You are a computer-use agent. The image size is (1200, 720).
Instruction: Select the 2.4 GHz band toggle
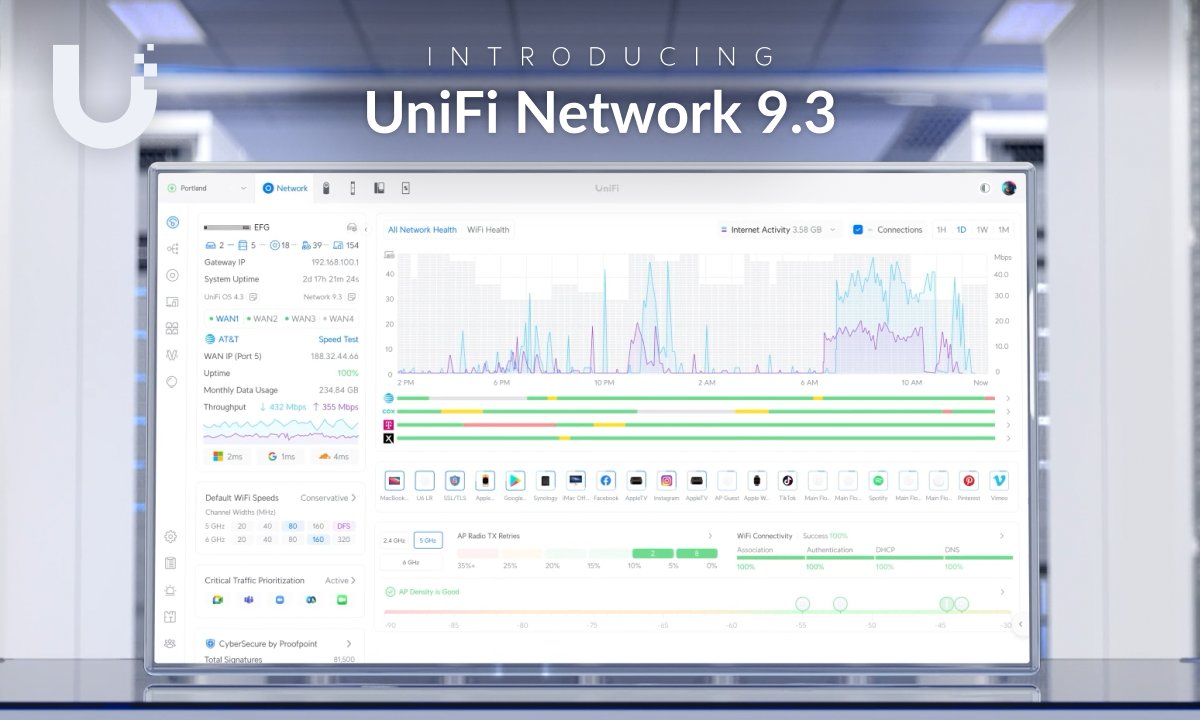pos(394,540)
